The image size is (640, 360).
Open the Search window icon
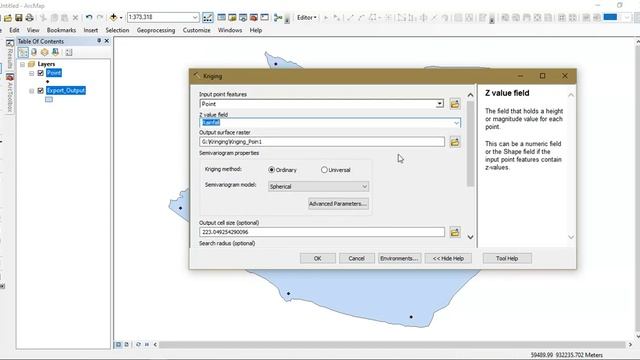click(243, 18)
